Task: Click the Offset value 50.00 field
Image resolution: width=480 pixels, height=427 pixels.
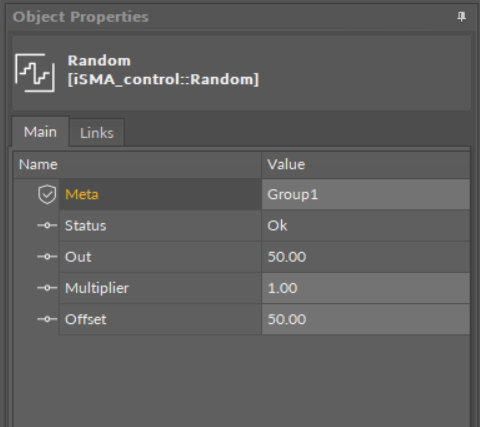Action: 366,319
